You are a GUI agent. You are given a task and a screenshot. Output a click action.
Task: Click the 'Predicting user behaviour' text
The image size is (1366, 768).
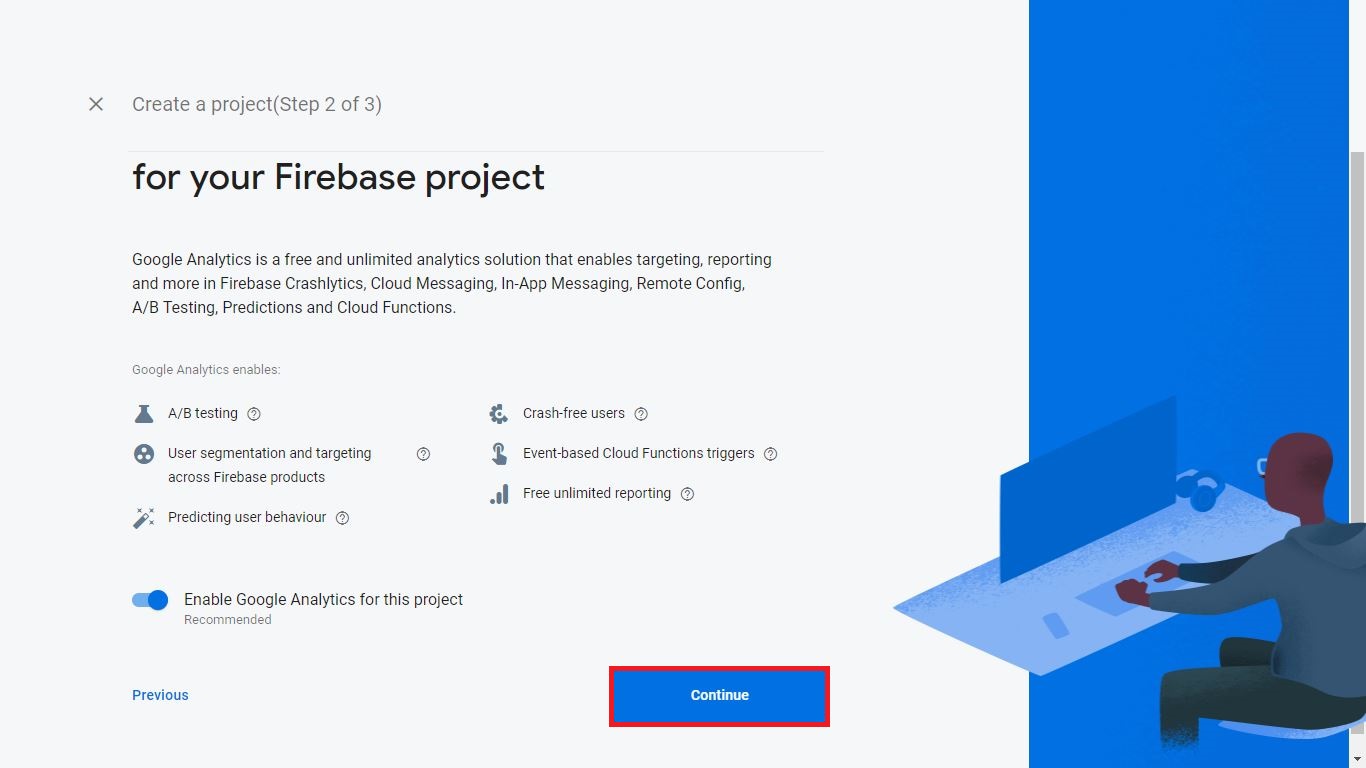[247, 517]
